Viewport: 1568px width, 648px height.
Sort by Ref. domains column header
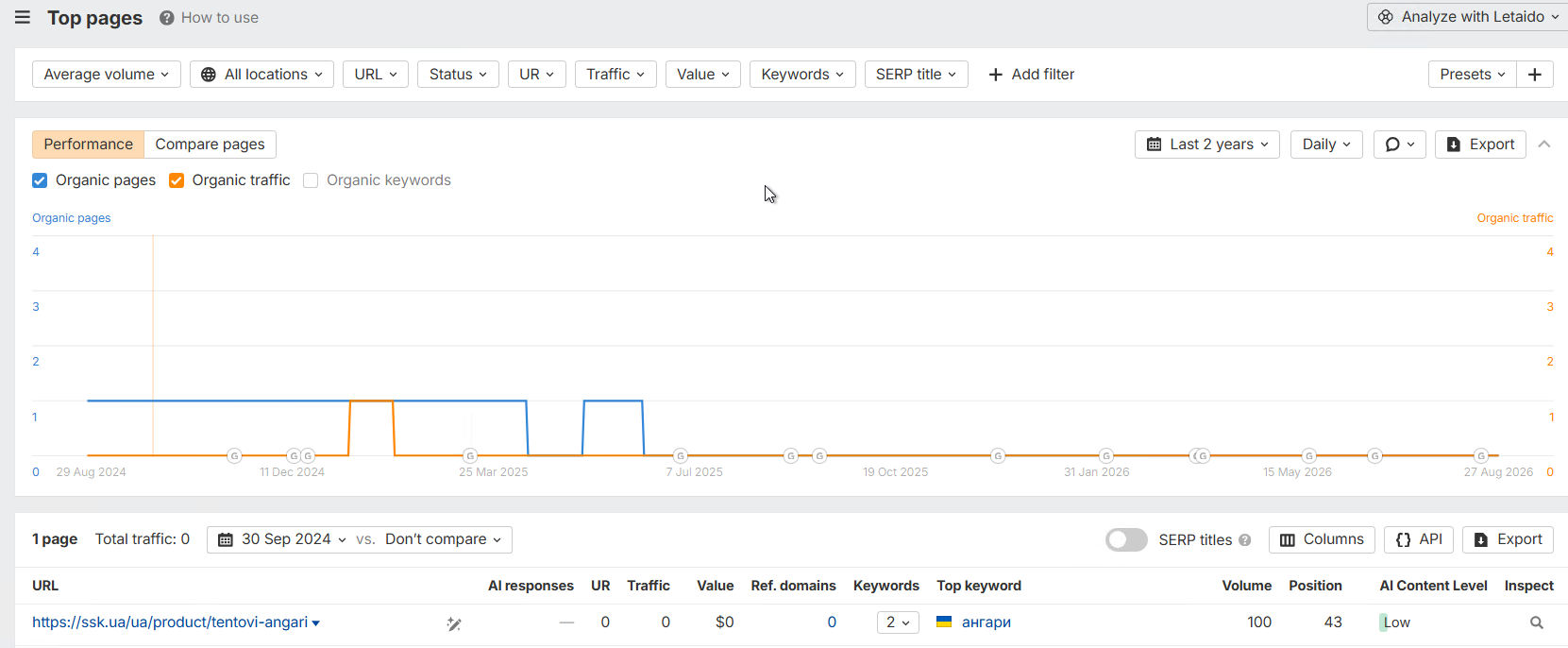click(793, 586)
